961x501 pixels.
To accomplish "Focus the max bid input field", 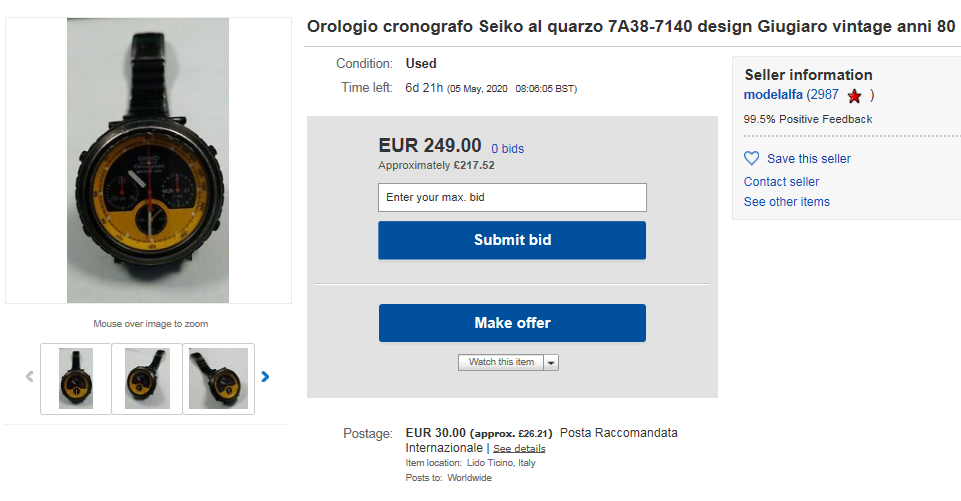I will tap(512, 197).
